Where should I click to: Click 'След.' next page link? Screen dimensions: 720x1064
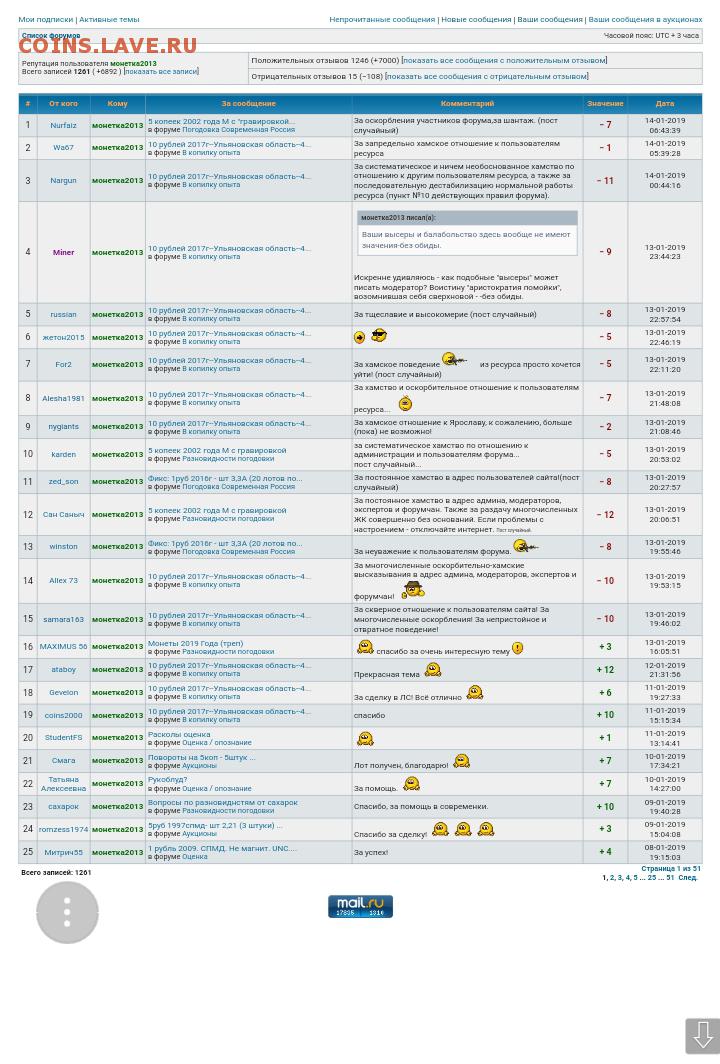click(x=687, y=877)
